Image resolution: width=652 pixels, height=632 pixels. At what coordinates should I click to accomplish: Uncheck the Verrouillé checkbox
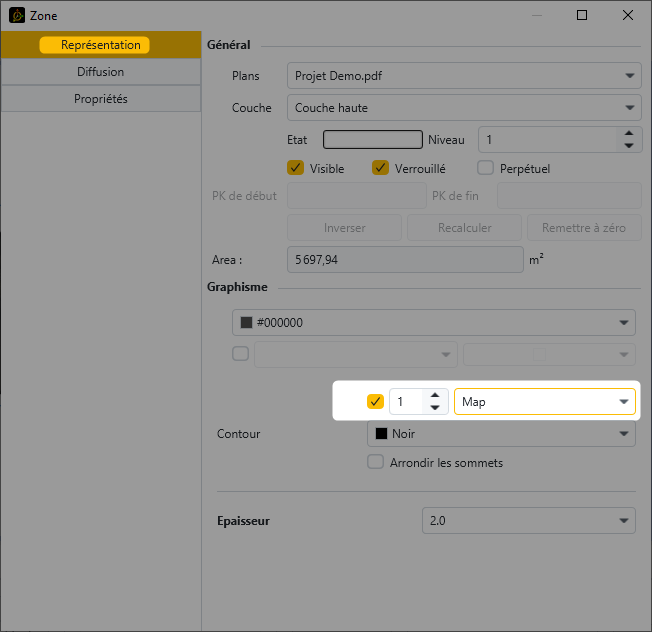[x=380, y=168]
